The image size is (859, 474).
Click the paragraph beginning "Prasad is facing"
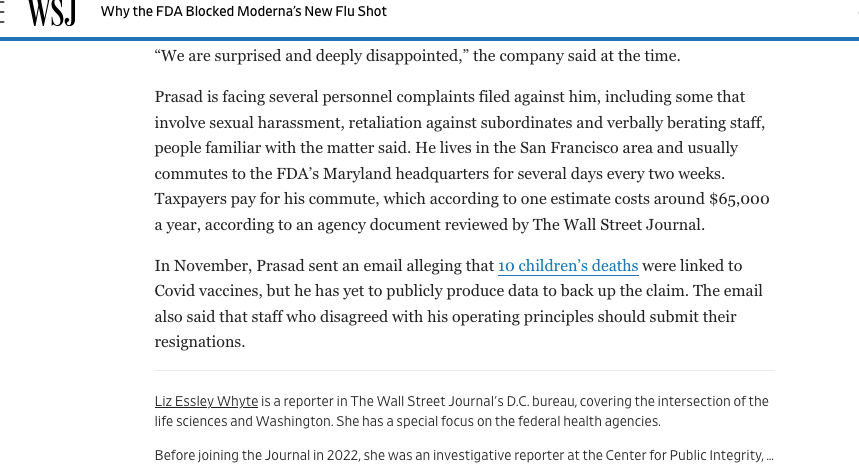(x=460, y=161)
